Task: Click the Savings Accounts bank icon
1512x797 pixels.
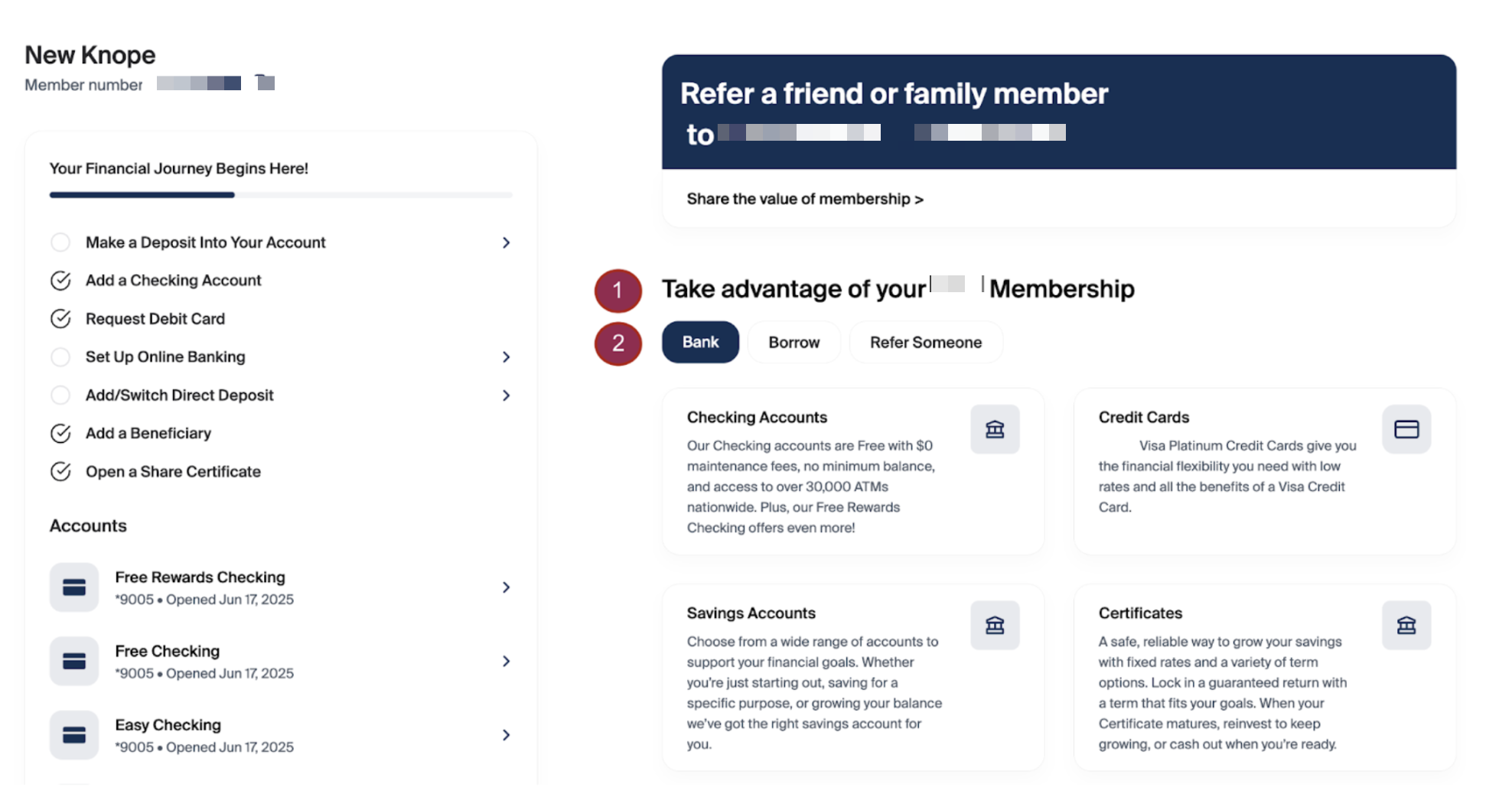Action: (x=995, y=625)
